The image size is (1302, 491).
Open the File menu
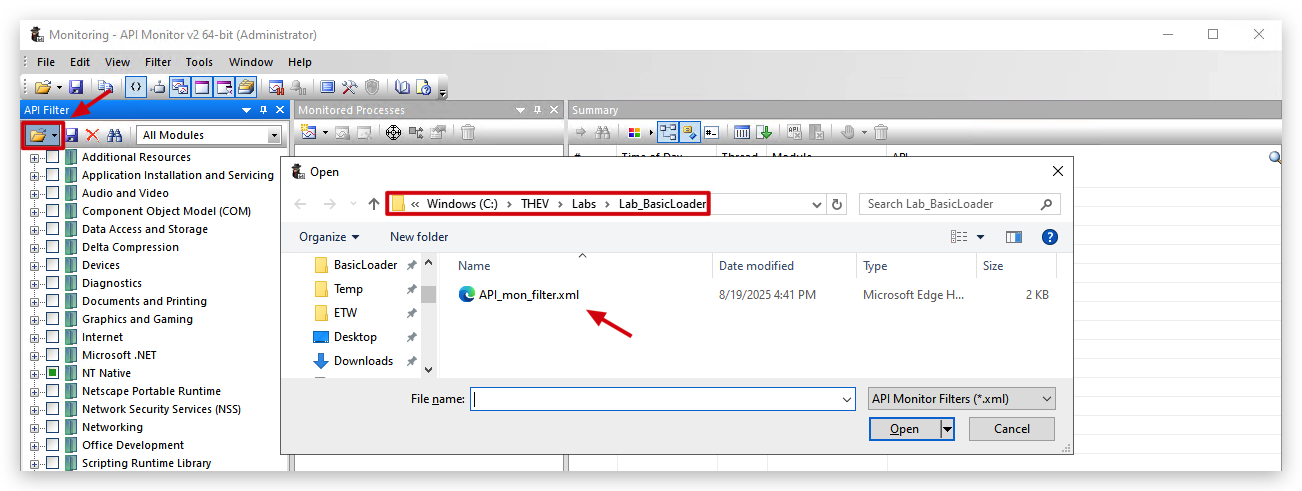(x=46, y=62)
